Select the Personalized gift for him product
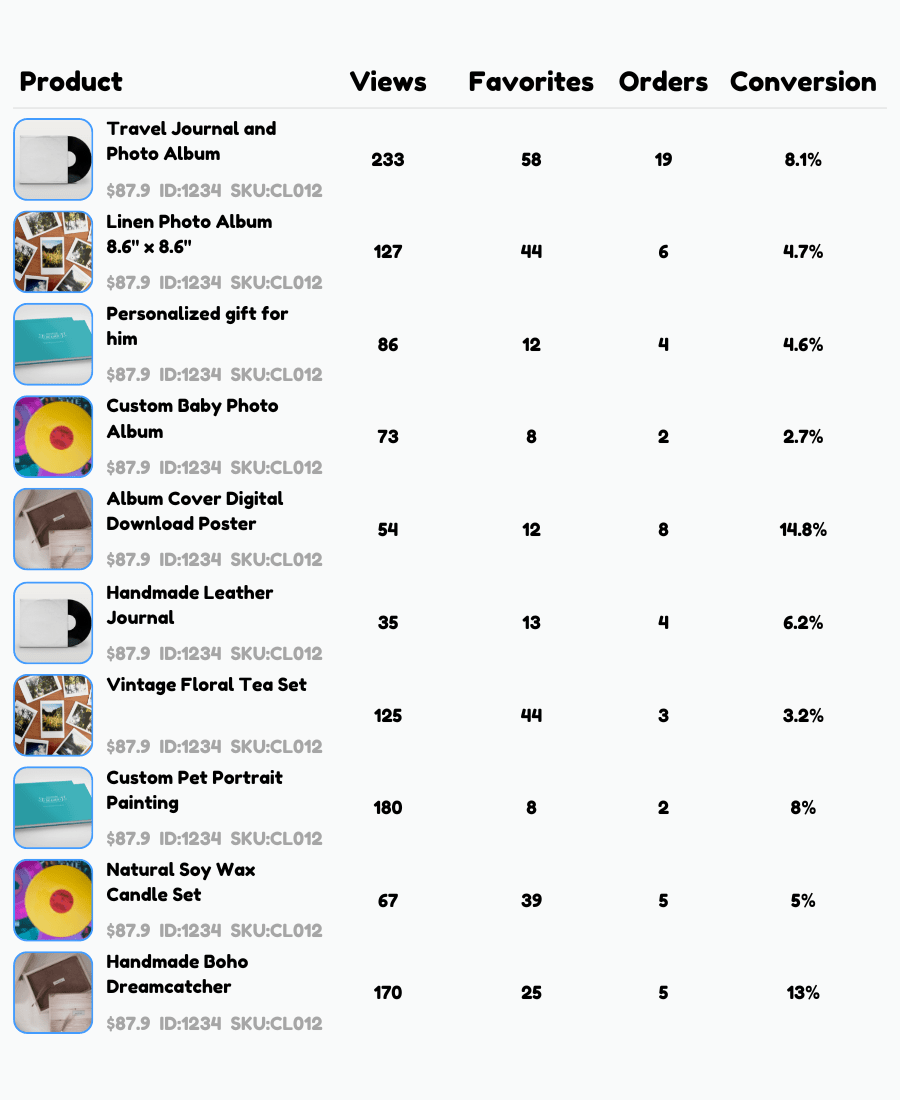The width and height of the screenshot is (900, 1100). click(x=197, y=326)
